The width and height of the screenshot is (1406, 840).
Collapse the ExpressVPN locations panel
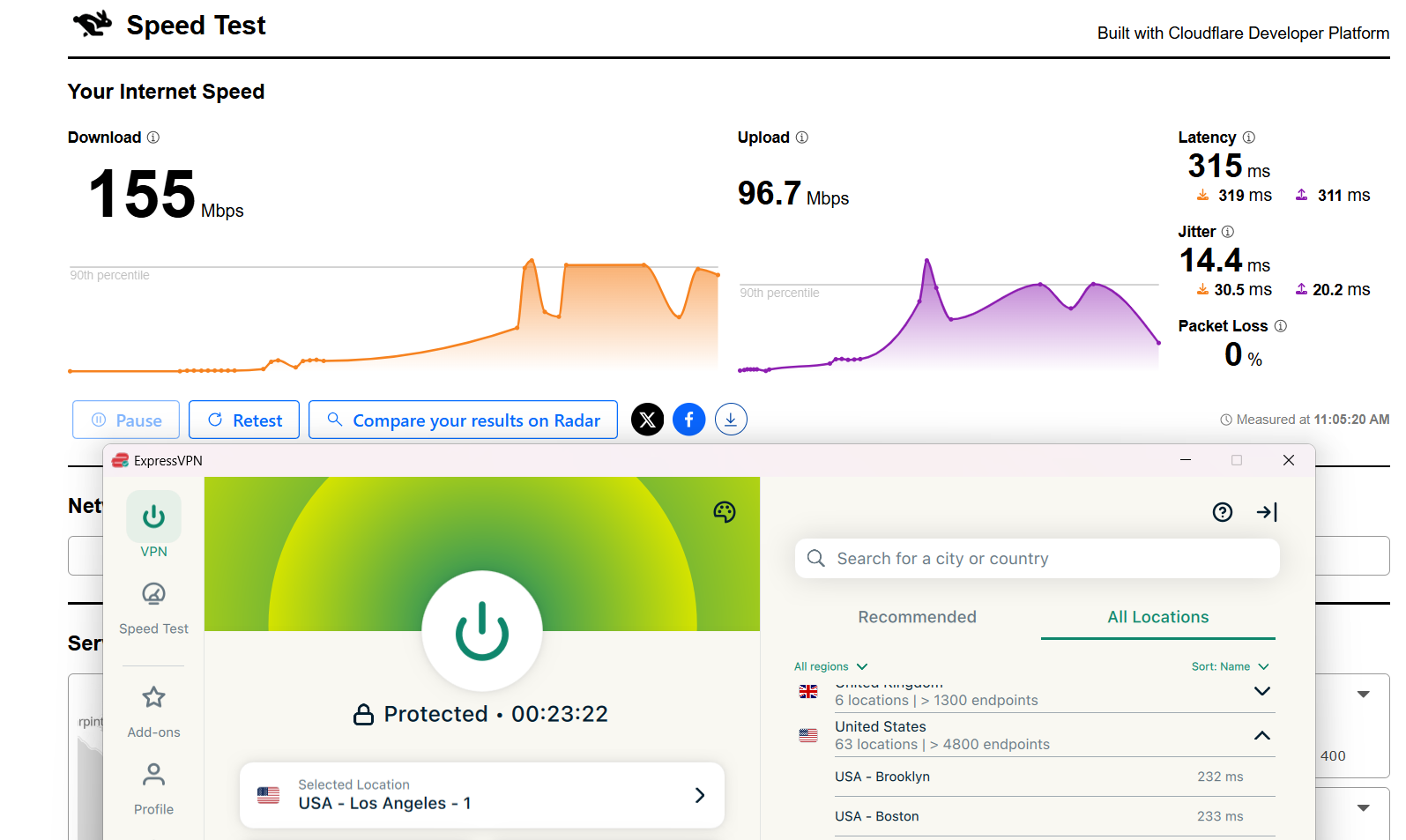click(x=1267, y=512)
